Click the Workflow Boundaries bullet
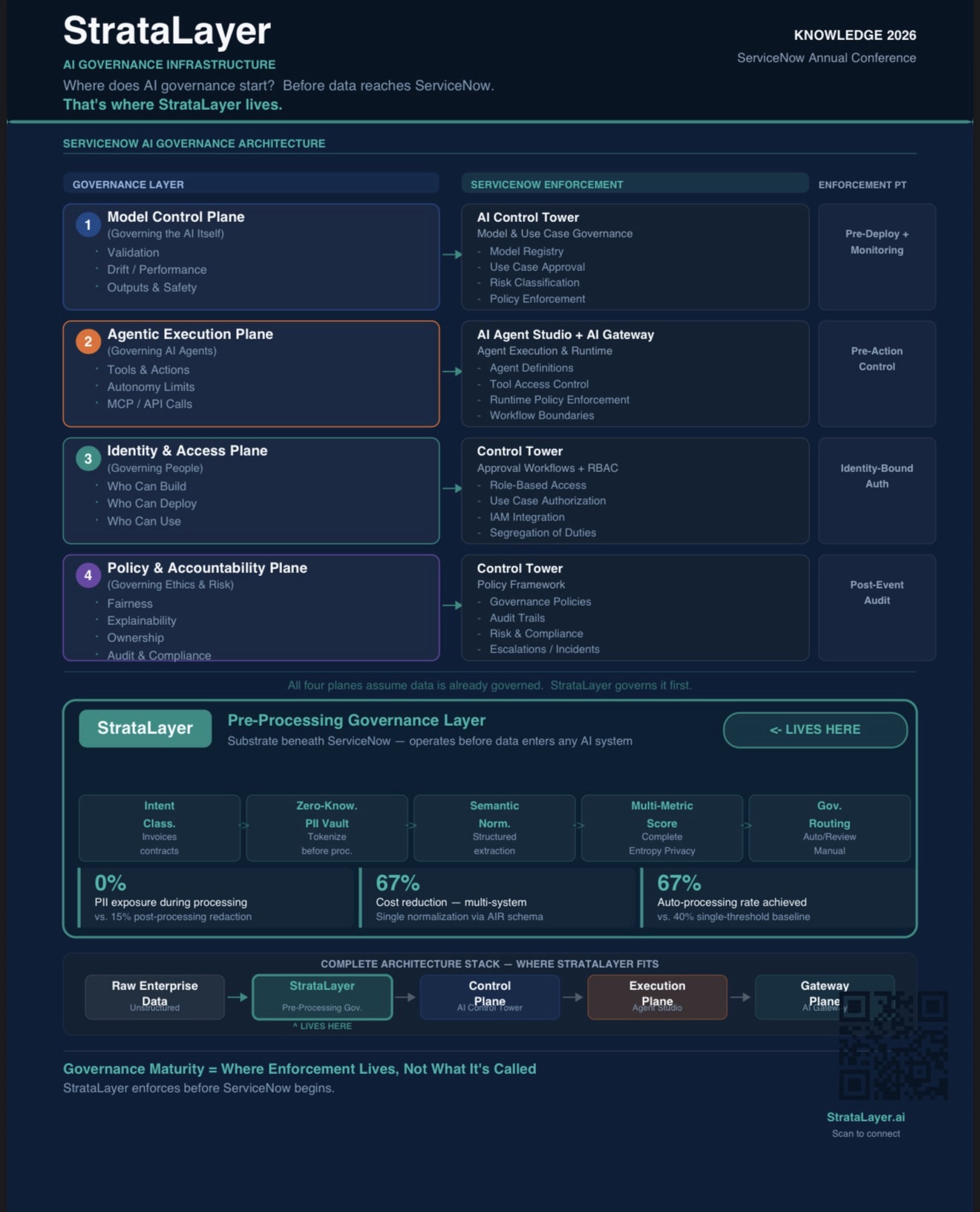 point(542,415)
